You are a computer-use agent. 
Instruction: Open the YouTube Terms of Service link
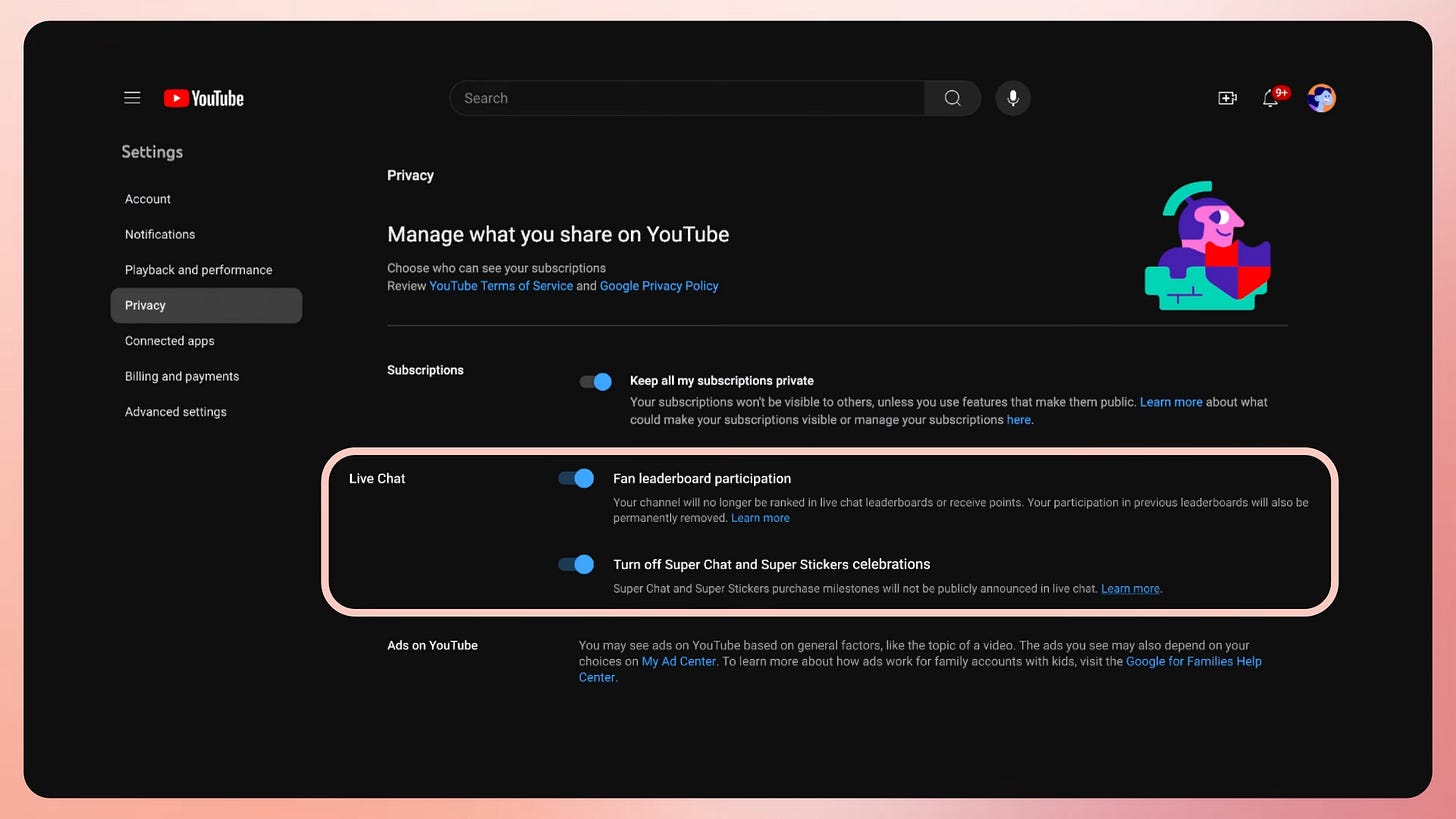click(501, 286)
